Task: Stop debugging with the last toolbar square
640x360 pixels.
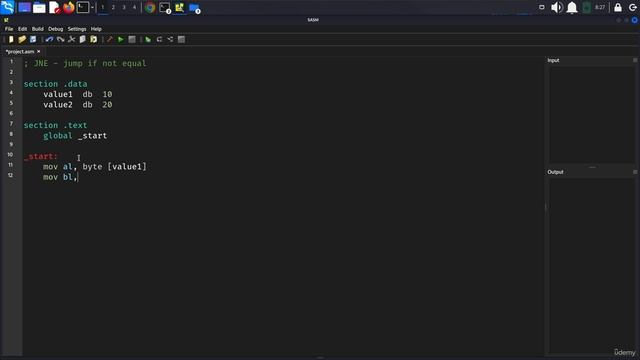Action: point(181,39)
